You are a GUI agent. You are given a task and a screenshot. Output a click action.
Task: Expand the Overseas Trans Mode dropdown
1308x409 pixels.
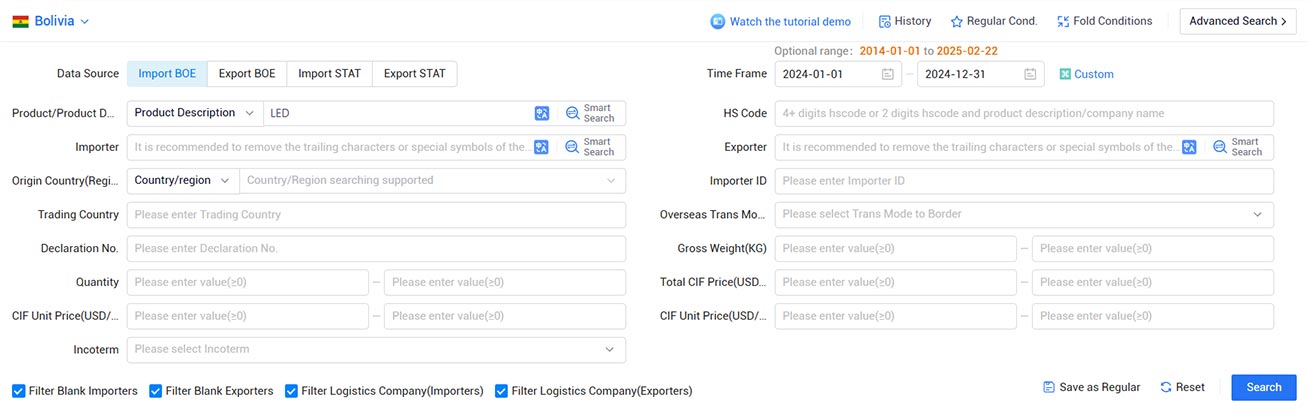point(1024,214)
